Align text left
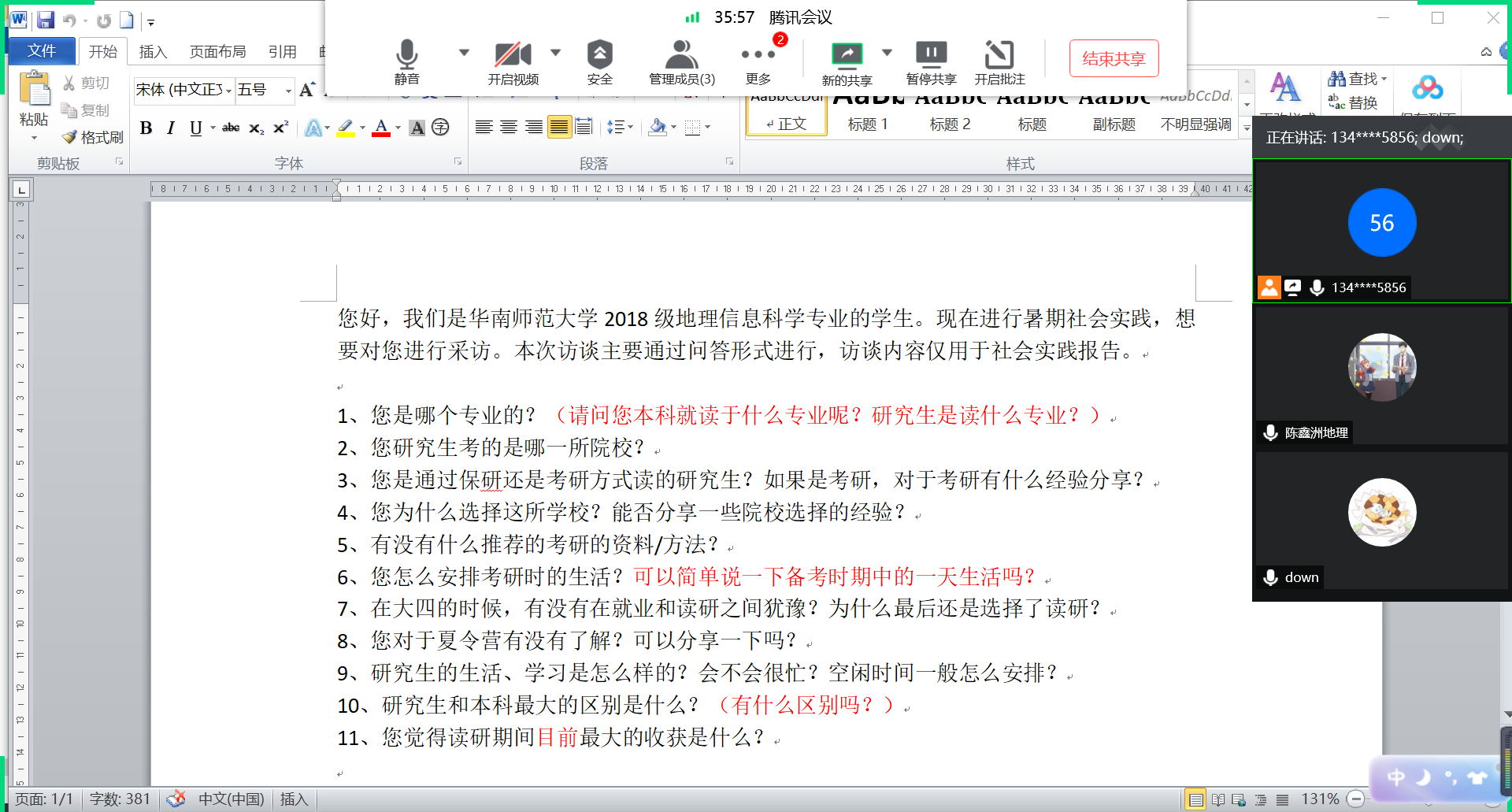 point(484,127)
